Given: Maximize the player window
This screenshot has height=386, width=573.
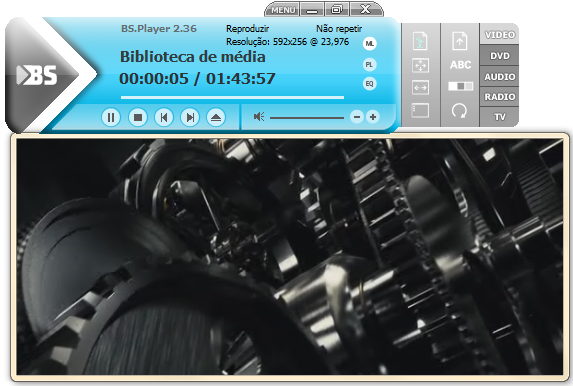Looking at the screenshot, I should [x=337, y=10].
